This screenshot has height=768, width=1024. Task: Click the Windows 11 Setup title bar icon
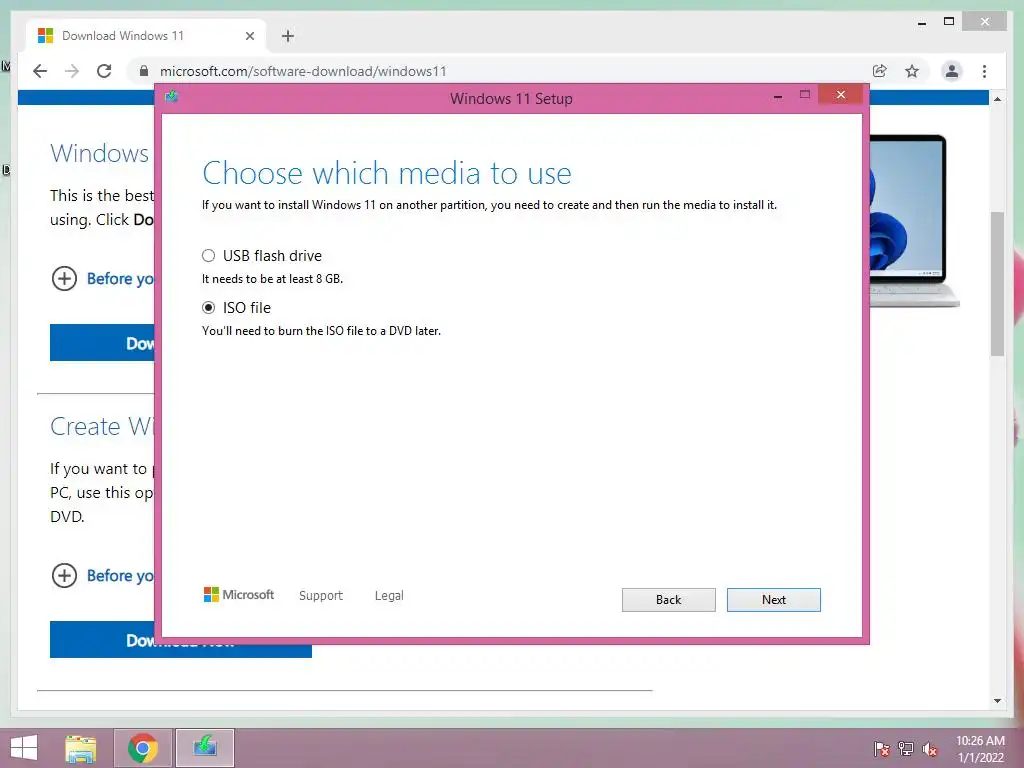pos(172,97)
